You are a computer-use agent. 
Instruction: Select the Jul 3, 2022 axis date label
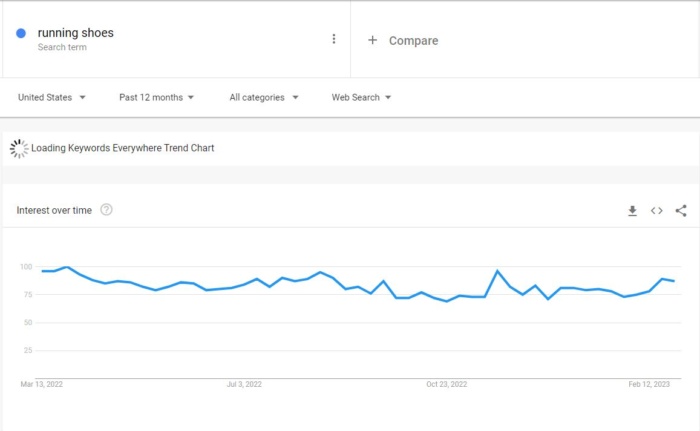pyautogui.click(x=244, y=384)
